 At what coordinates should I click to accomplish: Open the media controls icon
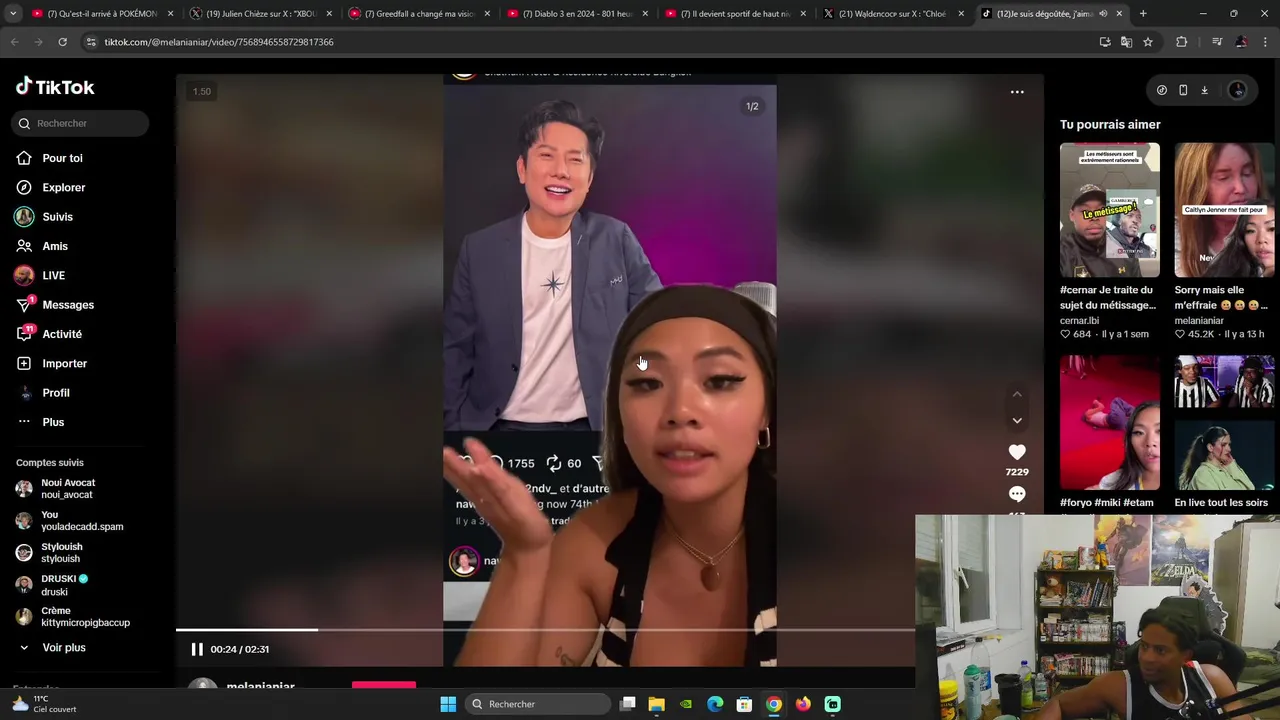click(1217, 42)
